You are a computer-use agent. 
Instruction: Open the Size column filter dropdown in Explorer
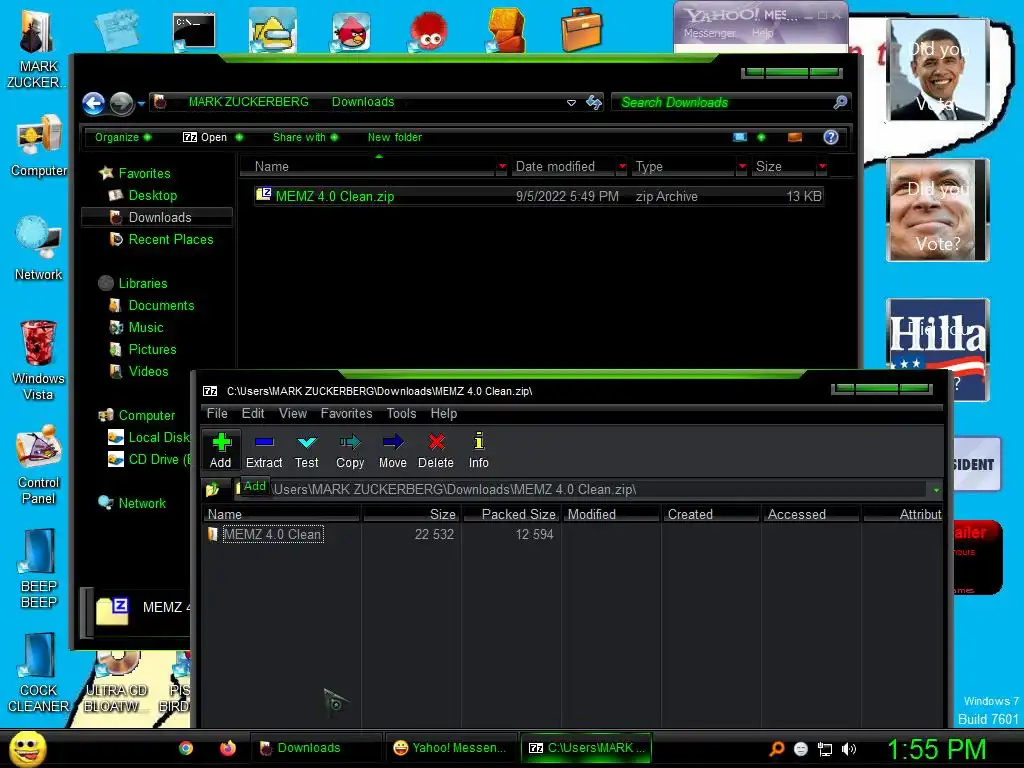(x=822, y=167)
